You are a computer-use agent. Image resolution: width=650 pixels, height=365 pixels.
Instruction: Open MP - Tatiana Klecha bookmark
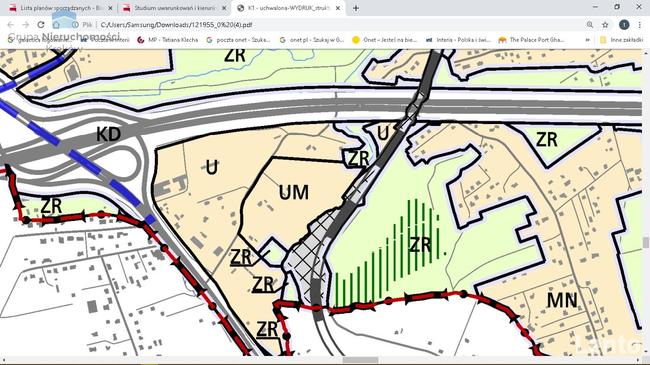pos(168,40)
